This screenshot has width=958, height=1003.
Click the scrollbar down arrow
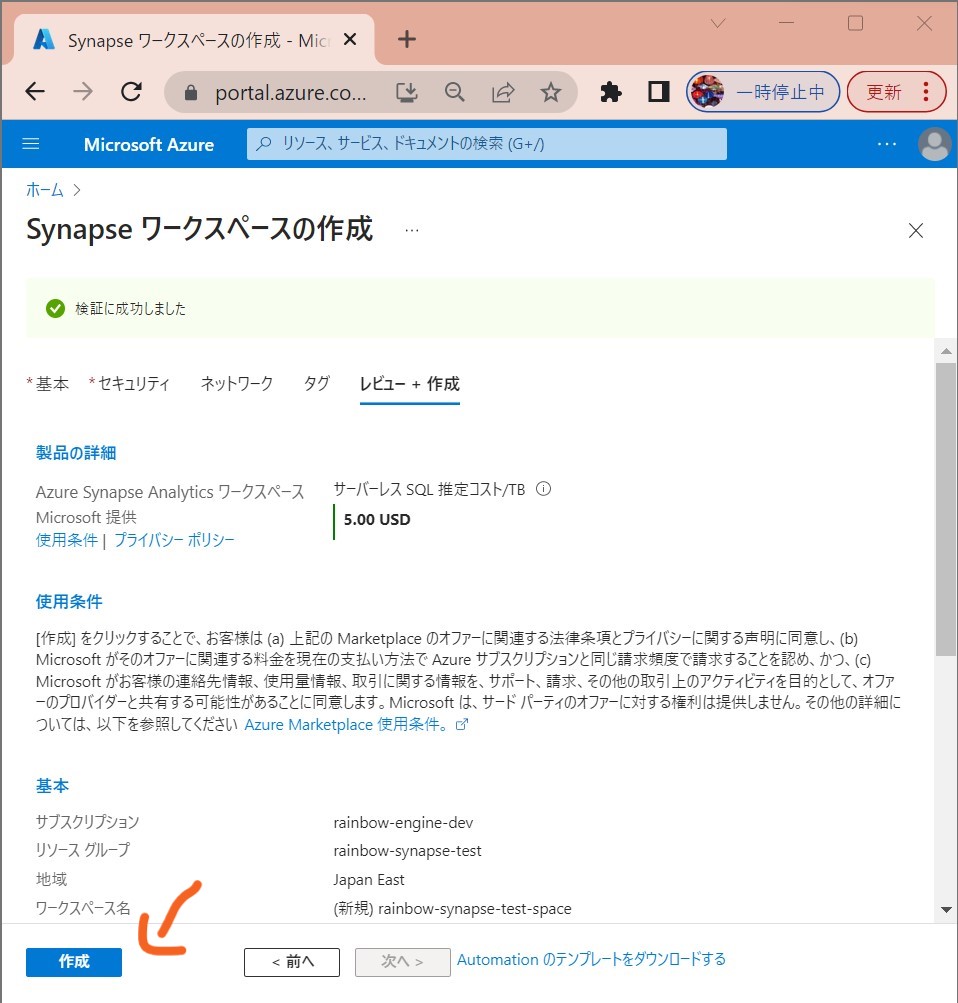pos(946,910)
